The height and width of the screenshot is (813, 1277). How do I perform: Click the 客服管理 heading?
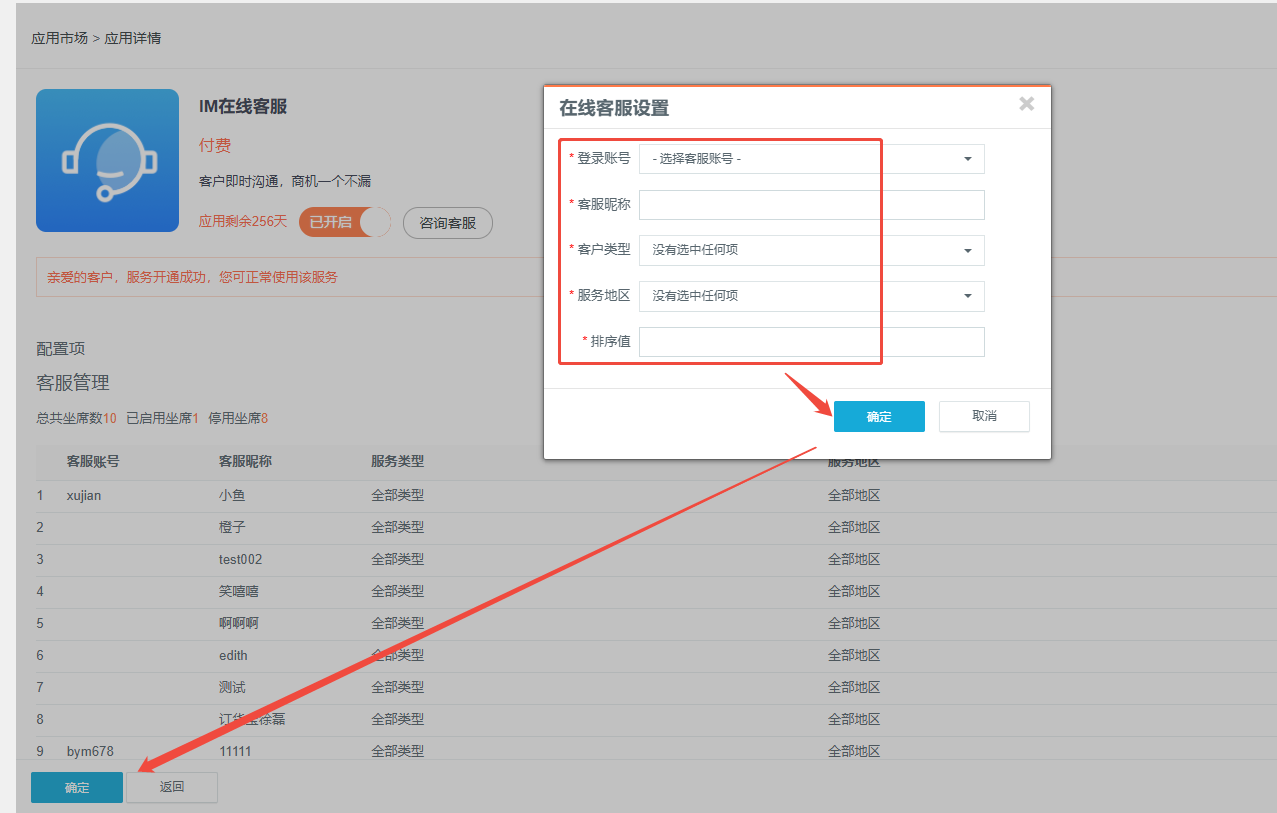pyautogui.click(x=73, y=383)
